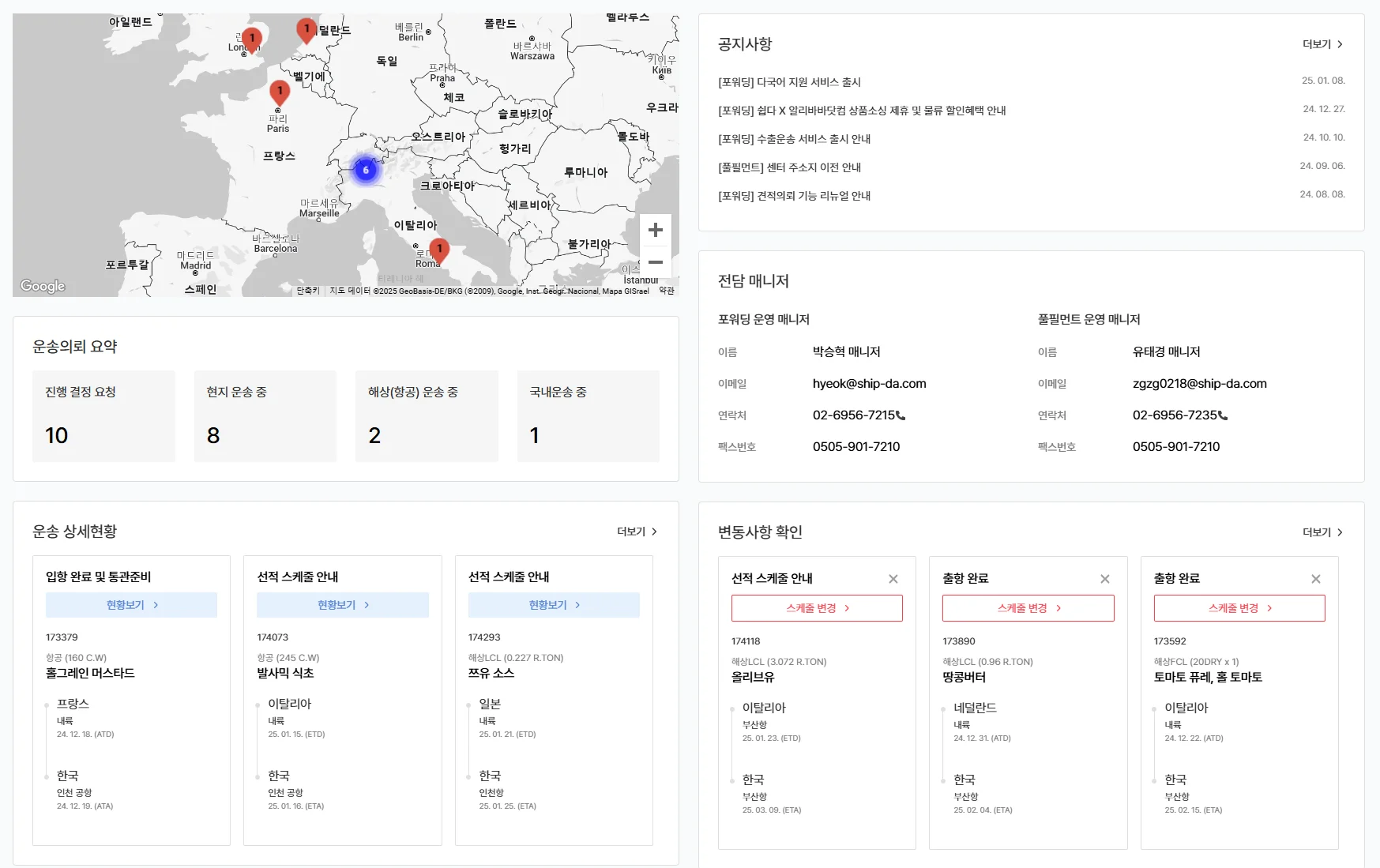Open the 다국어 지원 서비스 출시 notice
The image size is (1380, 868).
click(789, 82)
